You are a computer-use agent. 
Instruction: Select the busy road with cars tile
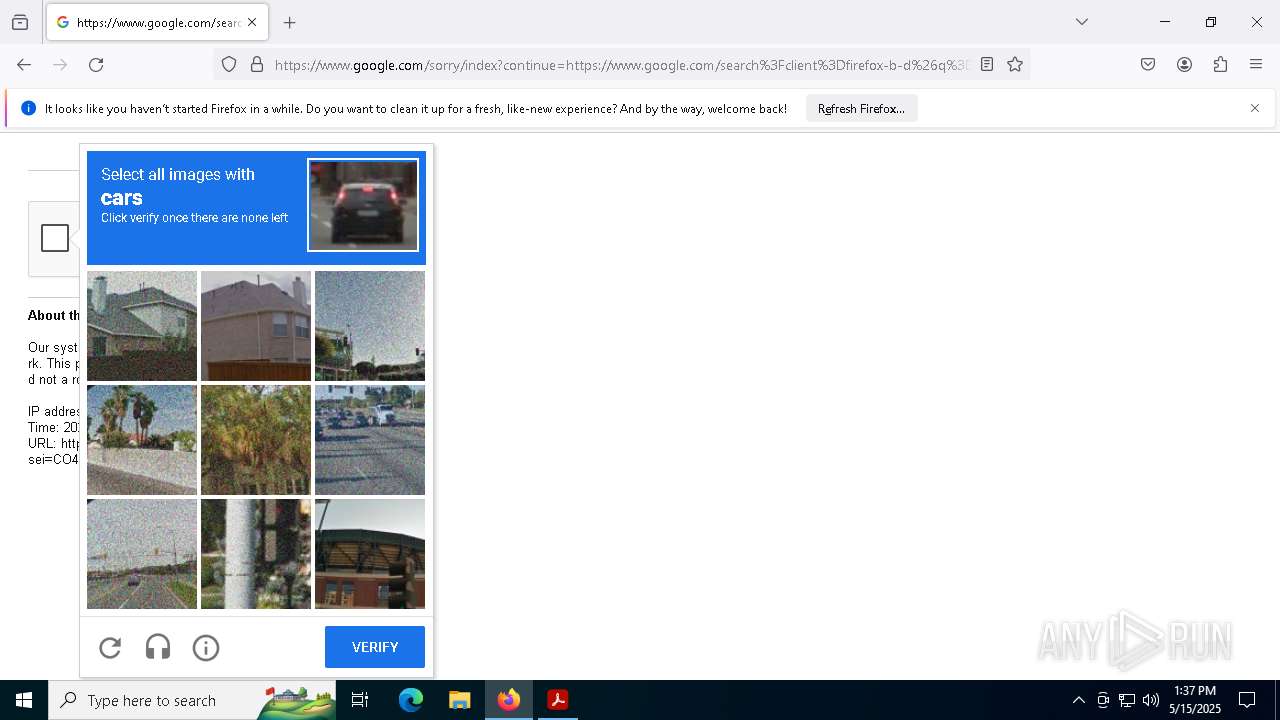(370, 440)
